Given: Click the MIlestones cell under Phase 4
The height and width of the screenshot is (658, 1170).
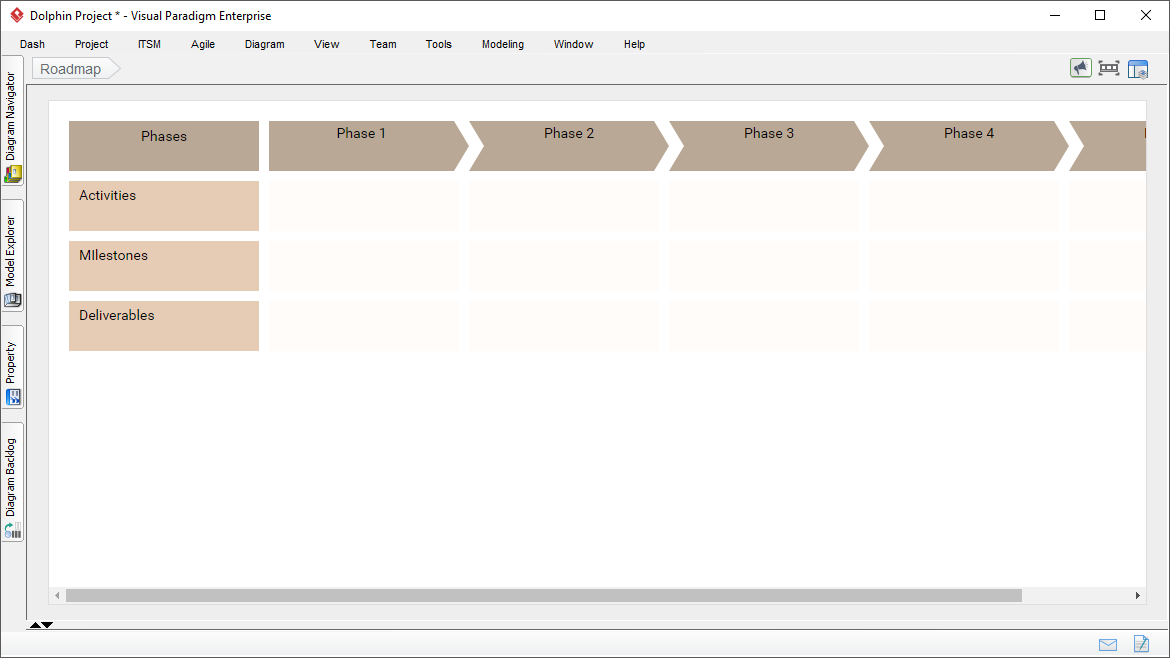Looking at the screenshot, I should click(x=964, y=266).
